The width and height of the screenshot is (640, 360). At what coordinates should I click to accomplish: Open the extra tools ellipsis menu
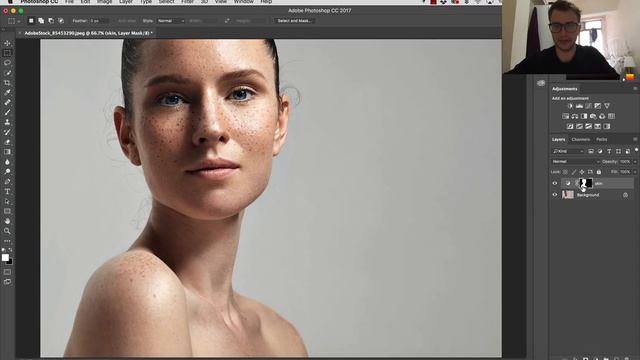click(7, 241)
